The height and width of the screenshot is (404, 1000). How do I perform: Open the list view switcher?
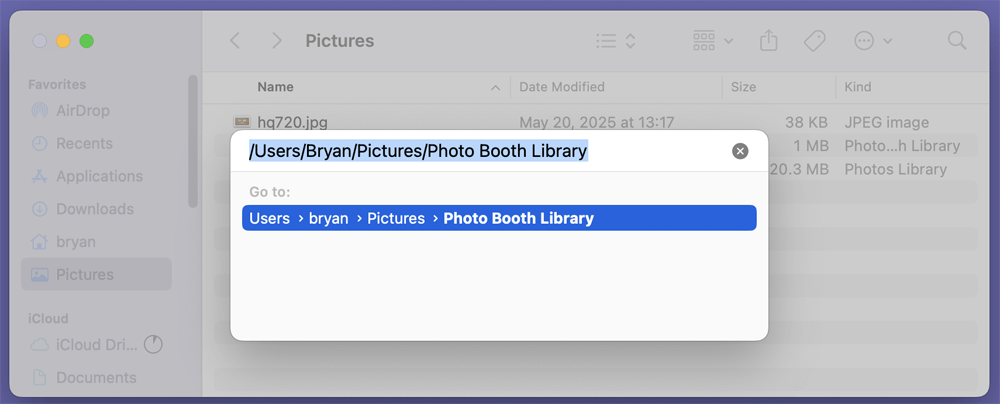[615, 41]
